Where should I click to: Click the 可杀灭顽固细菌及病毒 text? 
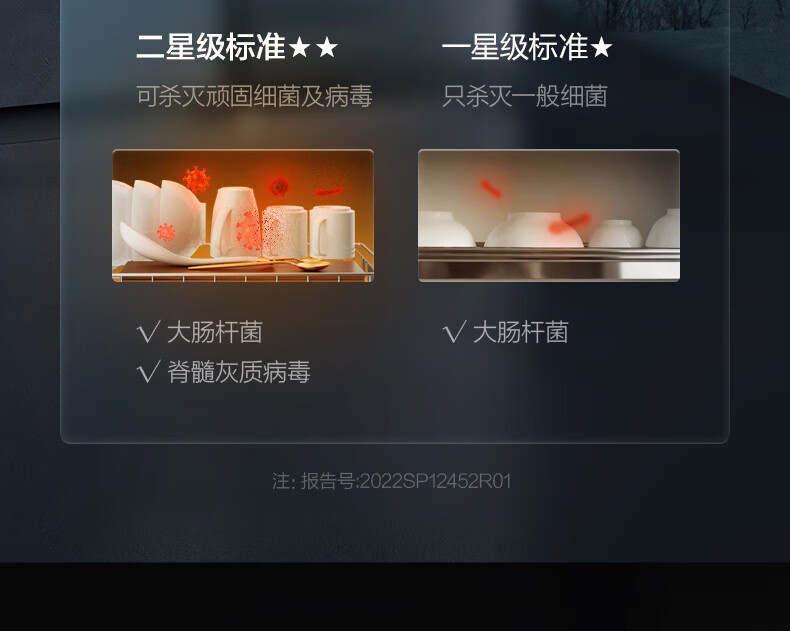tap(254, 96)
